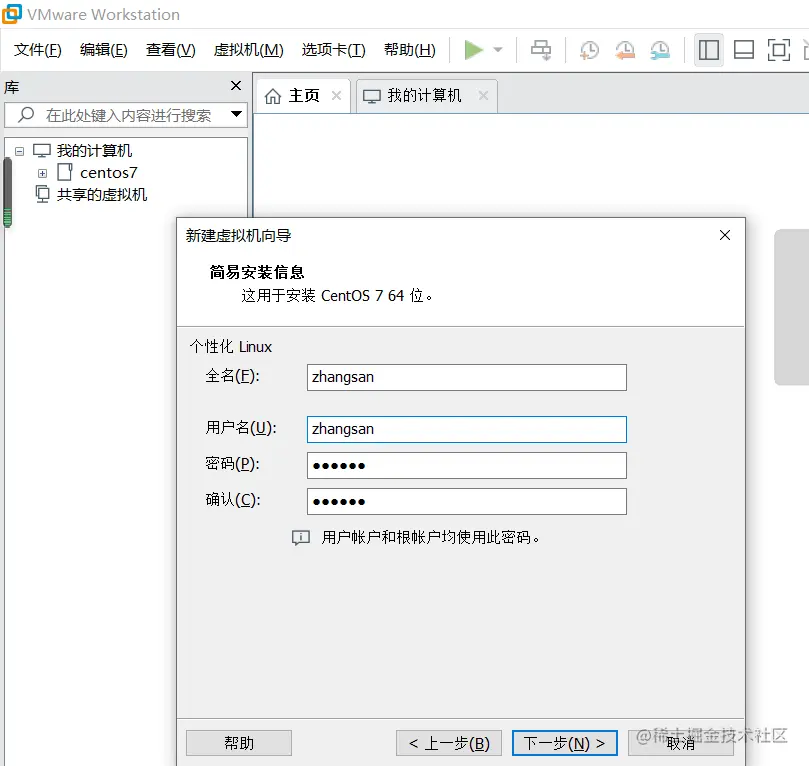Viewport: 809px width, 766px height.
Task: Open the 查看(V) menu
Action: (171, 50)
